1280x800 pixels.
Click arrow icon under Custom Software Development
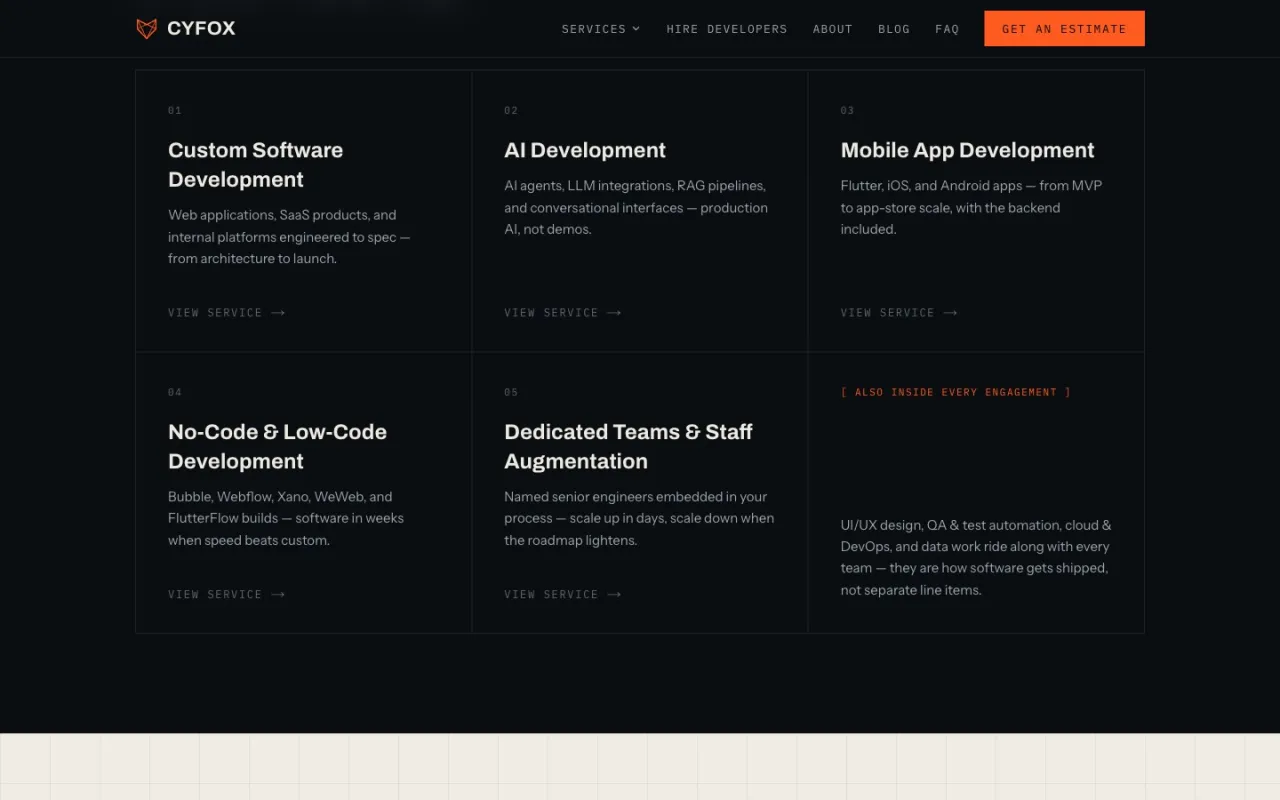tap(278, 313)
